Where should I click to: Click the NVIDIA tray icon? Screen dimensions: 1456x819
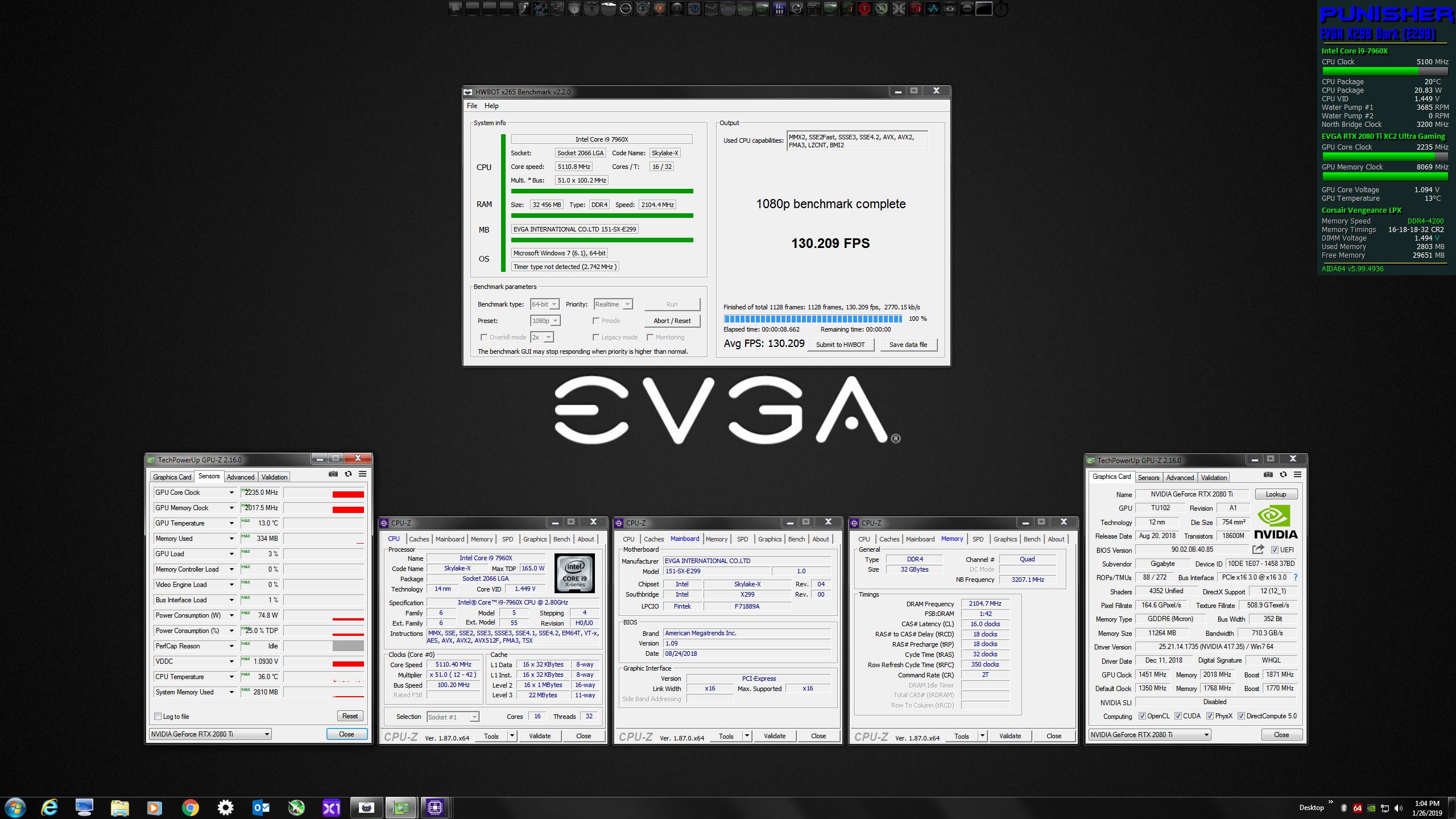pyautogui.click(x=1371, y=808)
